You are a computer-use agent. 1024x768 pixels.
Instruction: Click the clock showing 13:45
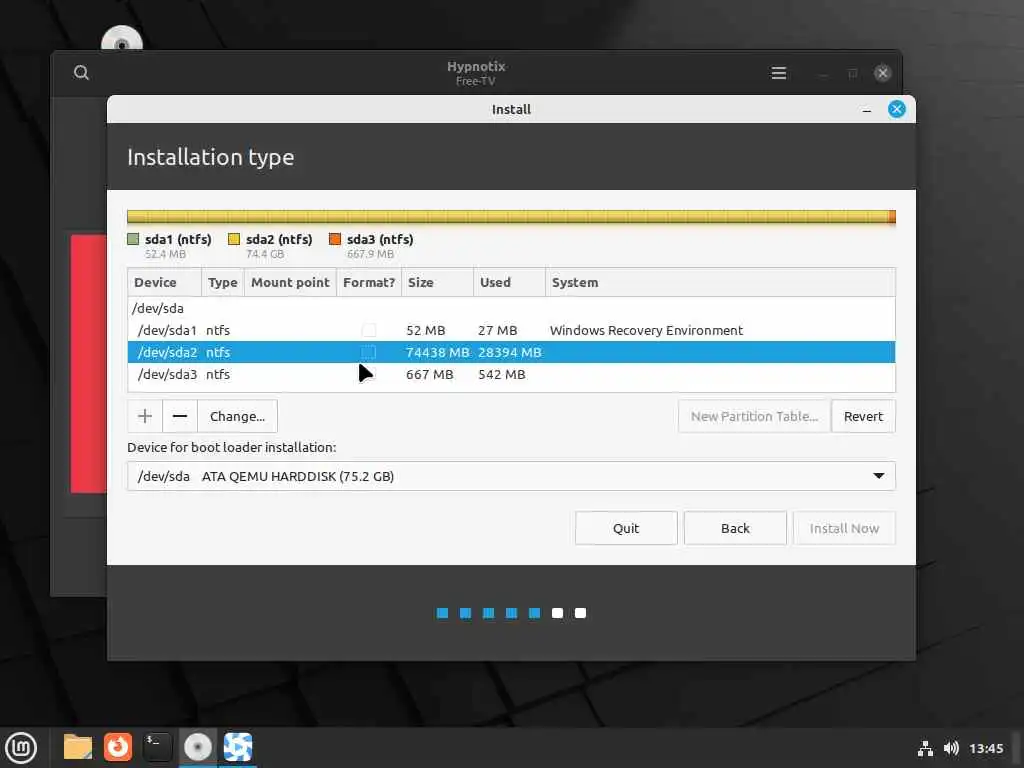986,748
